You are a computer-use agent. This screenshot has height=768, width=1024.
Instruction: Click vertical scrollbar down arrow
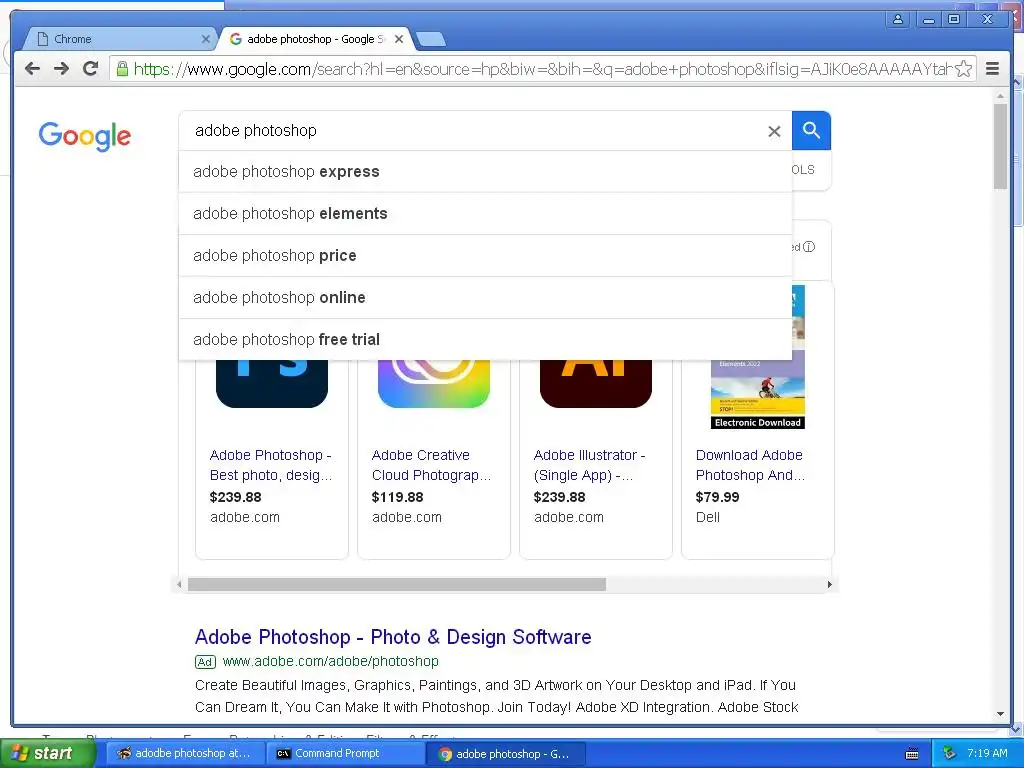coord(1000,714)
